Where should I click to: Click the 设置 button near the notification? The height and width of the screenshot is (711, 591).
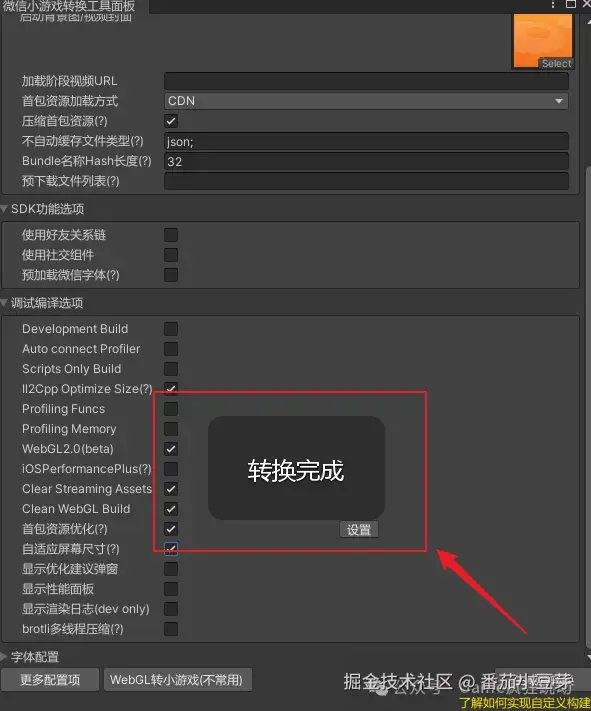pos(359,529)
